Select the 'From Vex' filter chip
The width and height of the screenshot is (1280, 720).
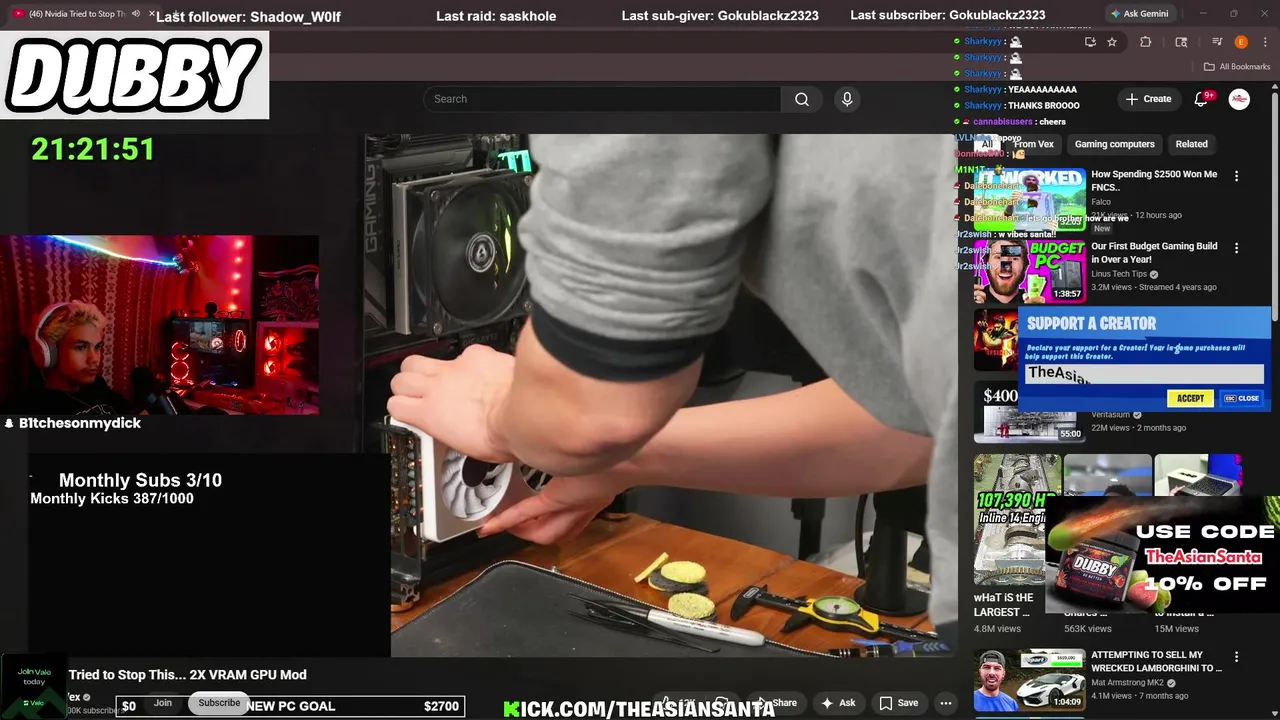point(1033,144)
